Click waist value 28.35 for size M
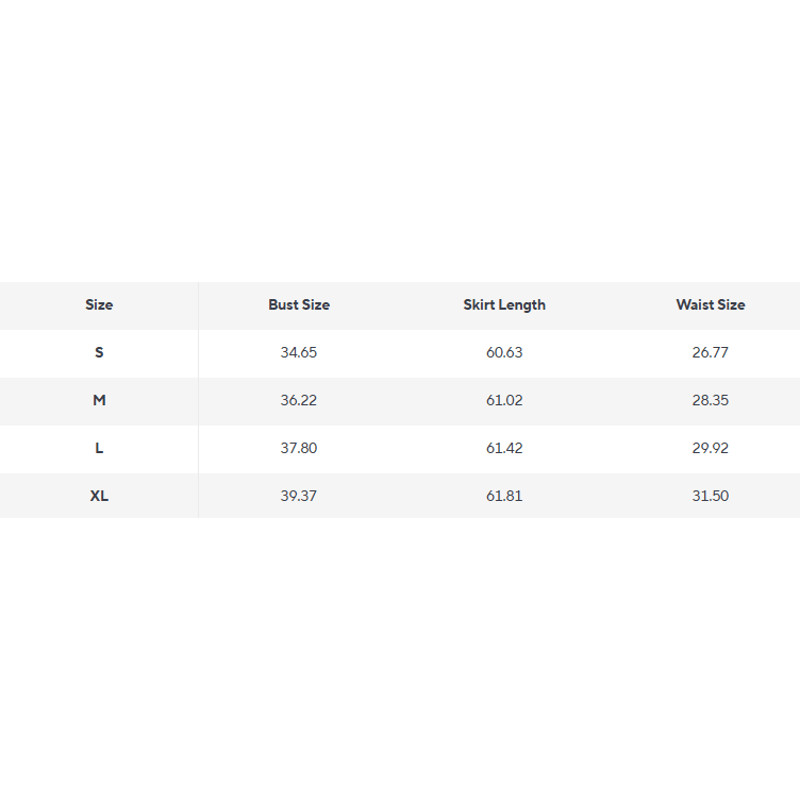The image size is (800, 800). tap(710, 400)
